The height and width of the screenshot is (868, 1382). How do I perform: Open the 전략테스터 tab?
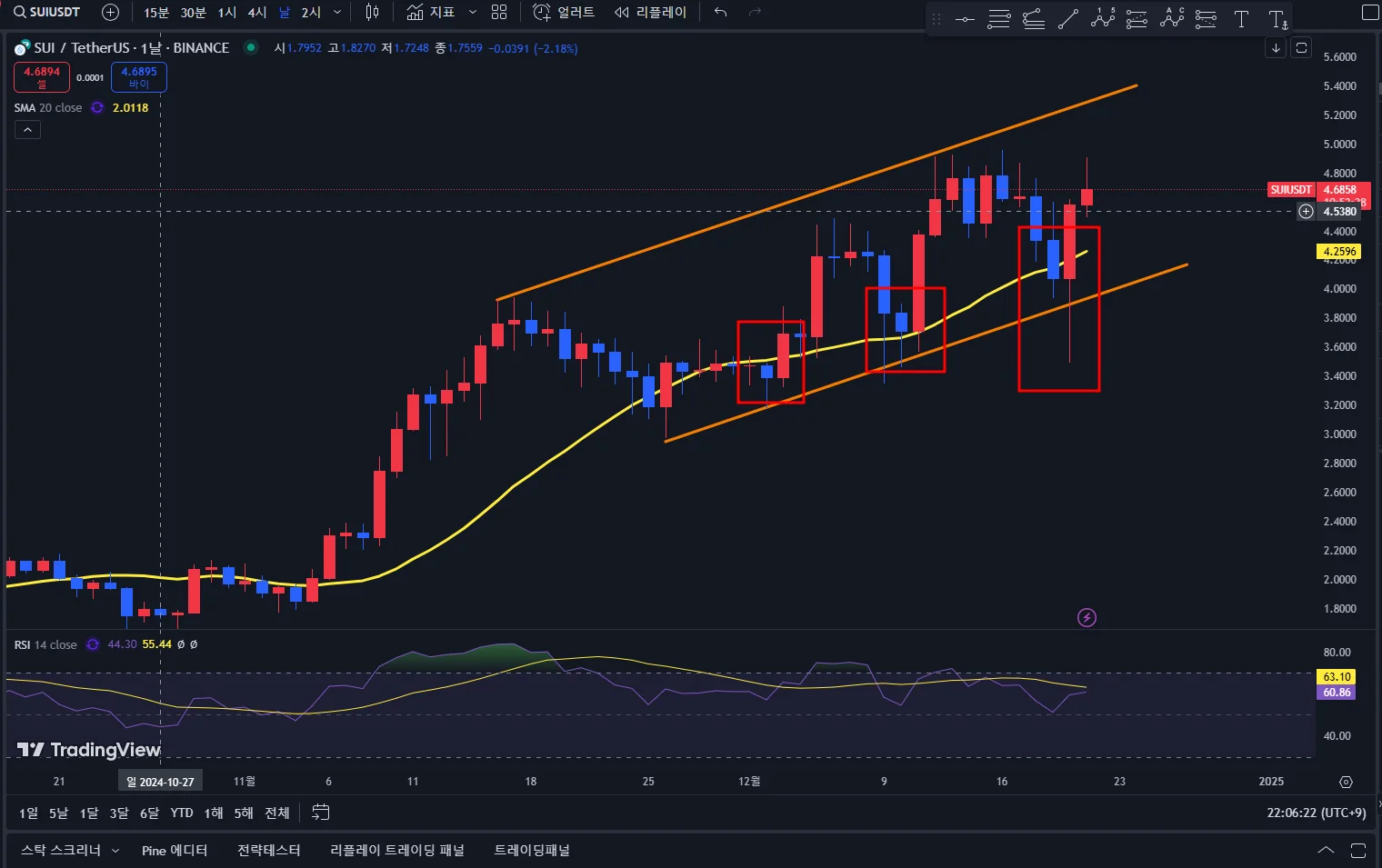[268, 850]
